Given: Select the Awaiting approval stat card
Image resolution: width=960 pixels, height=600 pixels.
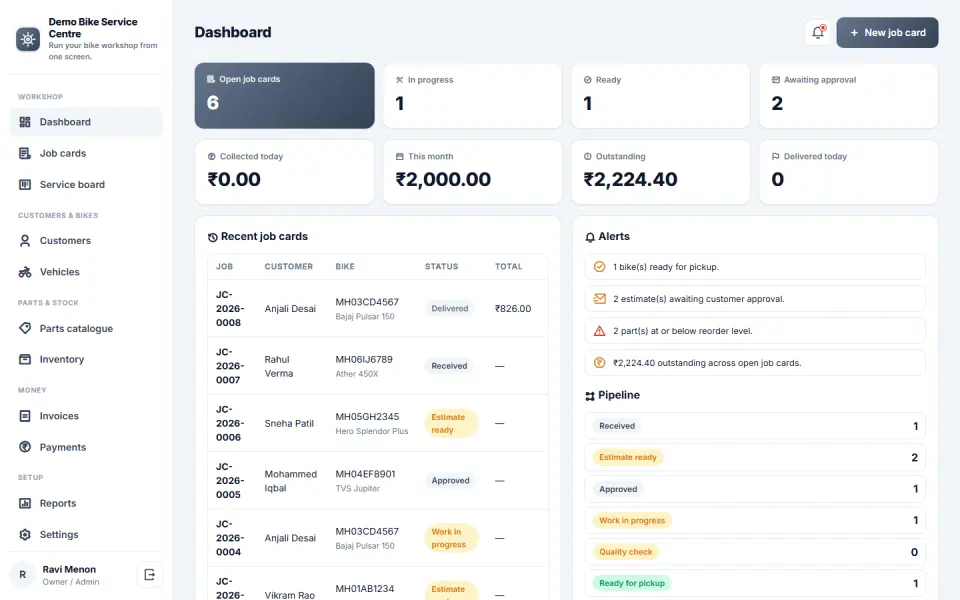Looking at the screenshot, I should [x=849, y=96].
